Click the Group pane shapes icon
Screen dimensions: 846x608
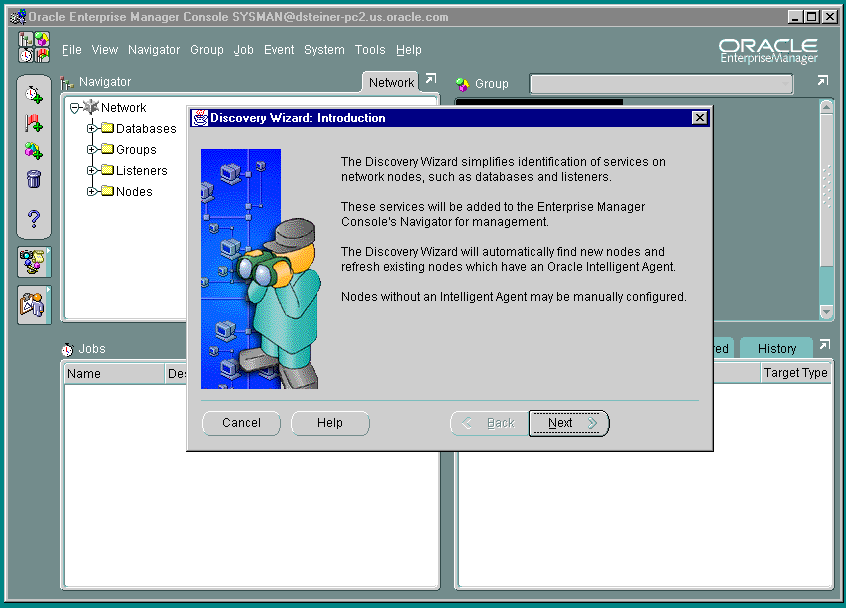(x=462, y=84)
